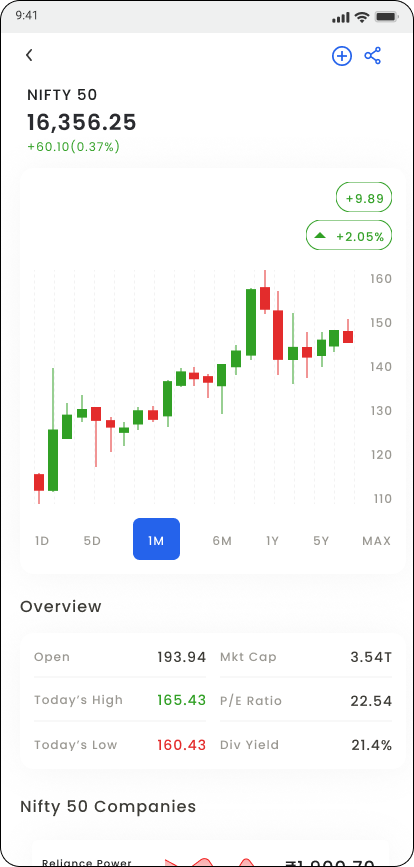This screenshot has width=414, height=867.
Task: Add NIFTY 50 with plus circle icon
Action: 342,56
